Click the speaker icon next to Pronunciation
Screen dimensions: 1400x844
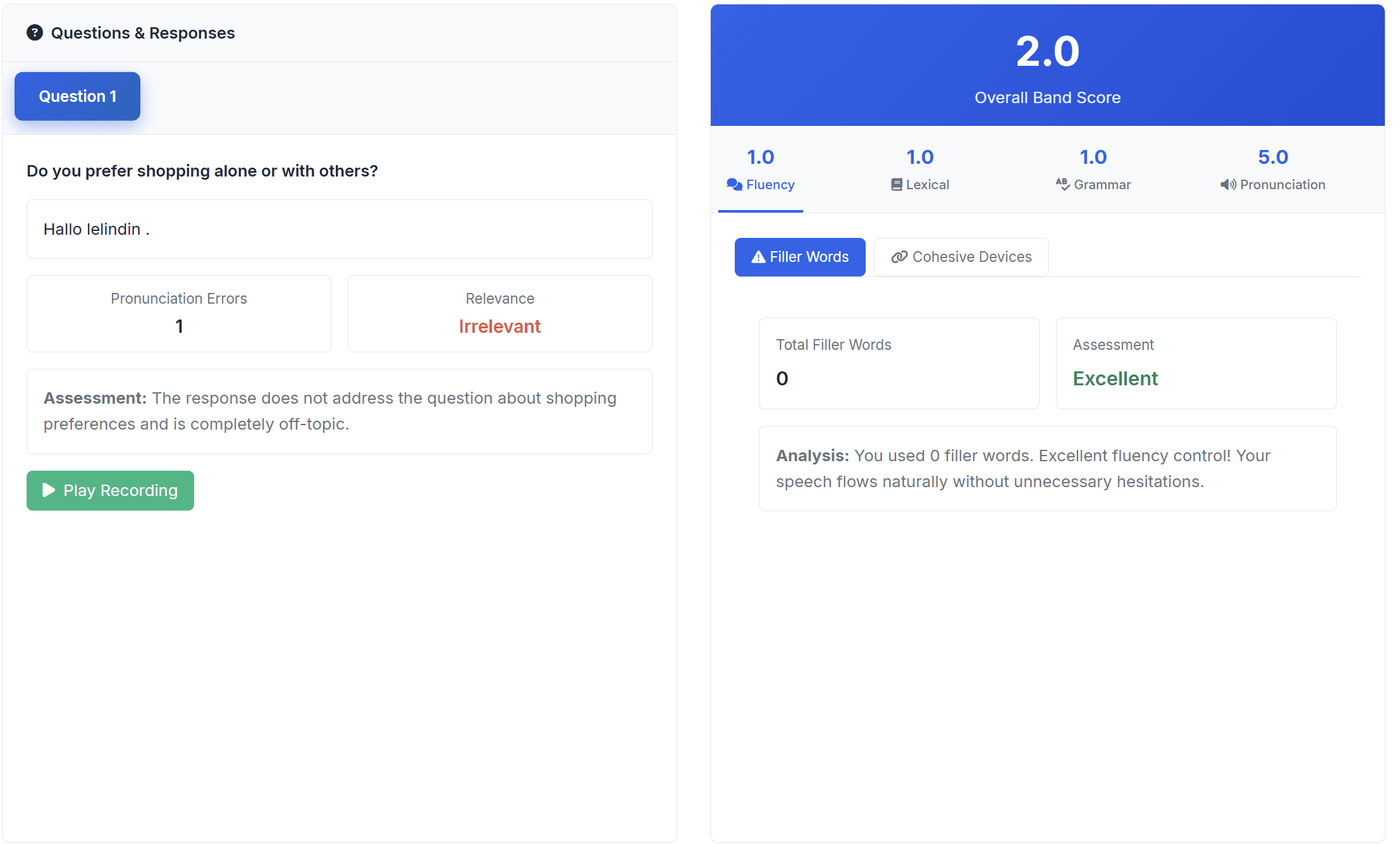coord(1228,185)
